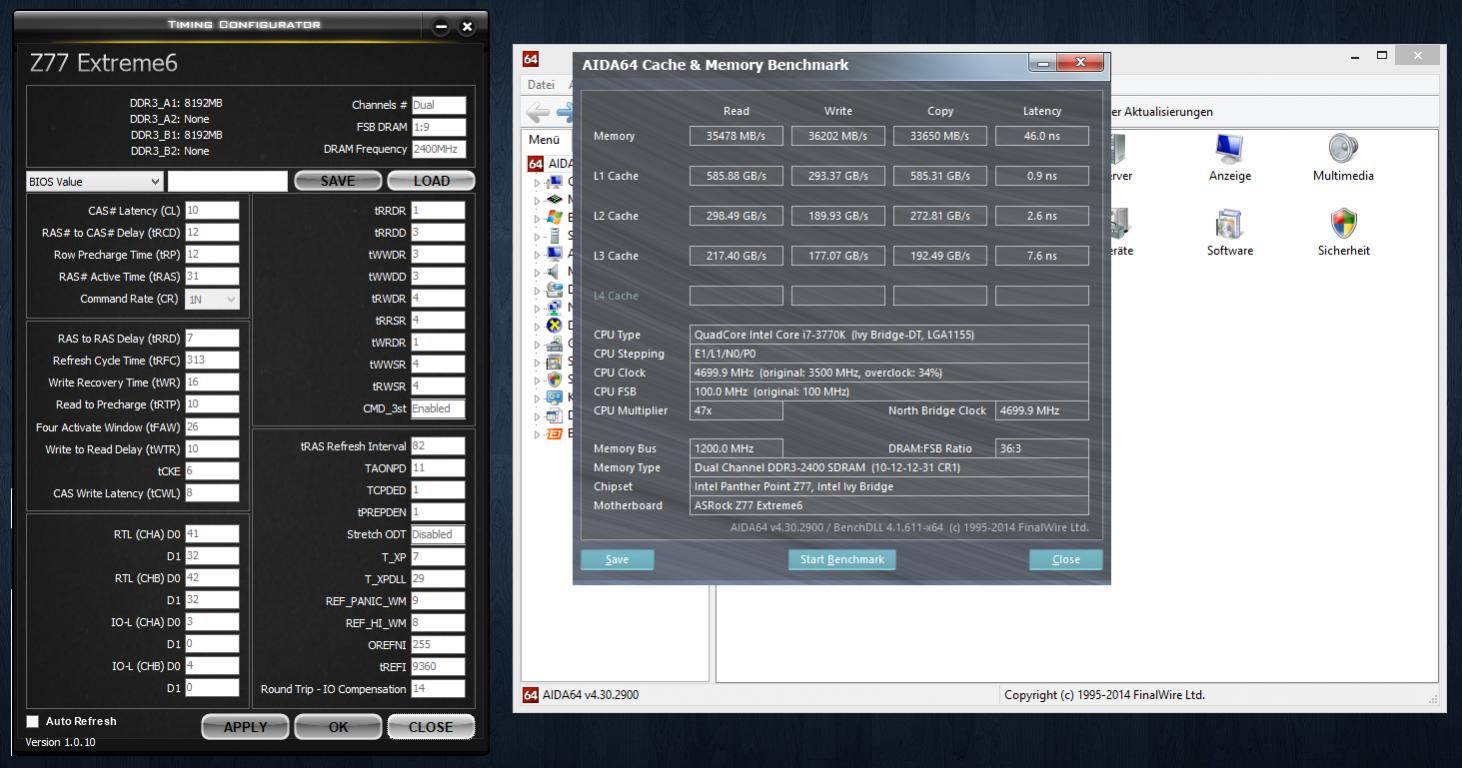Click the L3 Cache Copy value 192.49 GB/s
1462x768 pixels.
click(x=940, y=256)
